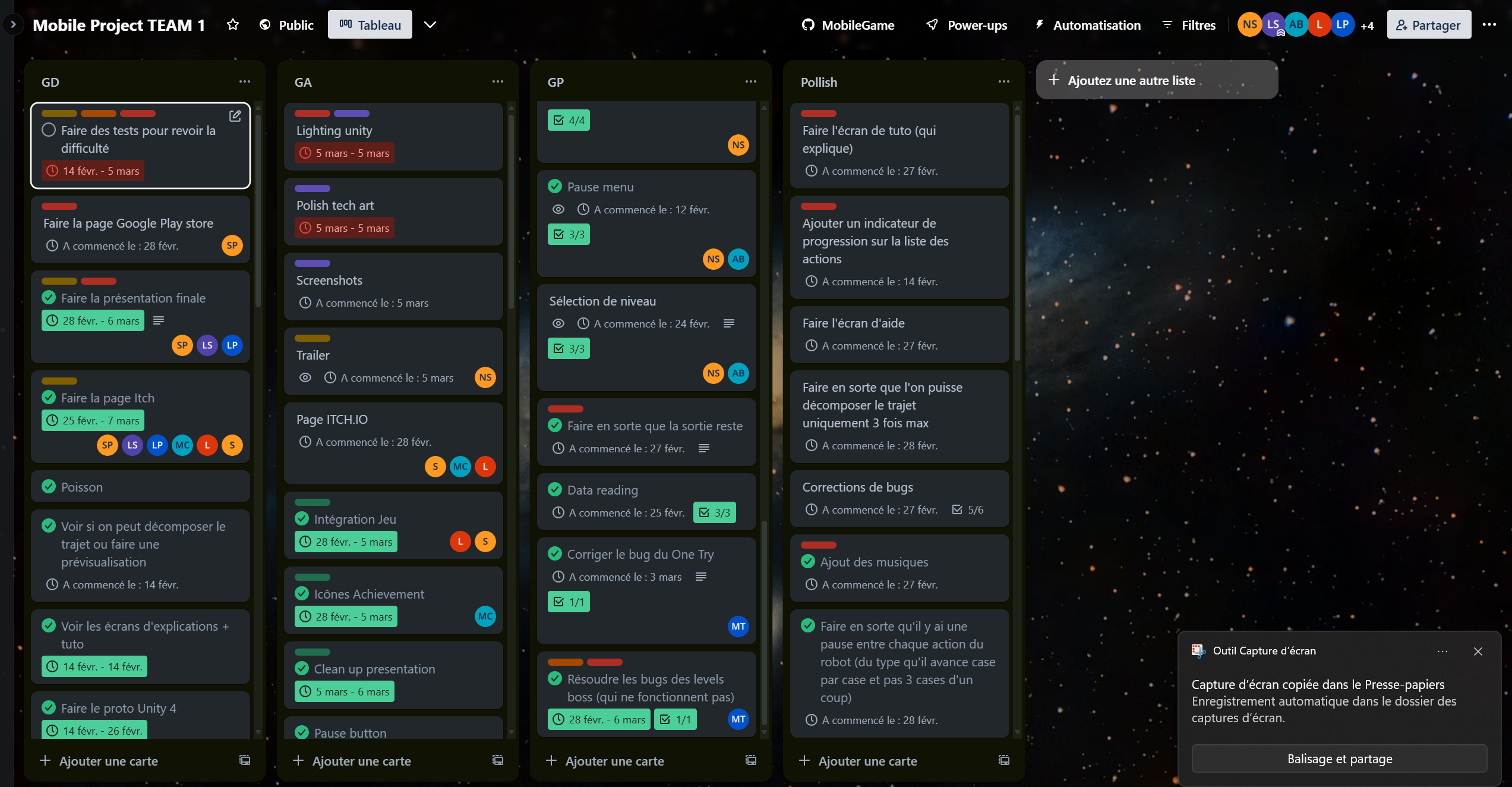Viewport: 1512px width, 787px height.
Task: Open the Pollish list actions menu
Action: pyautogui.click(x=1003, y=81)
